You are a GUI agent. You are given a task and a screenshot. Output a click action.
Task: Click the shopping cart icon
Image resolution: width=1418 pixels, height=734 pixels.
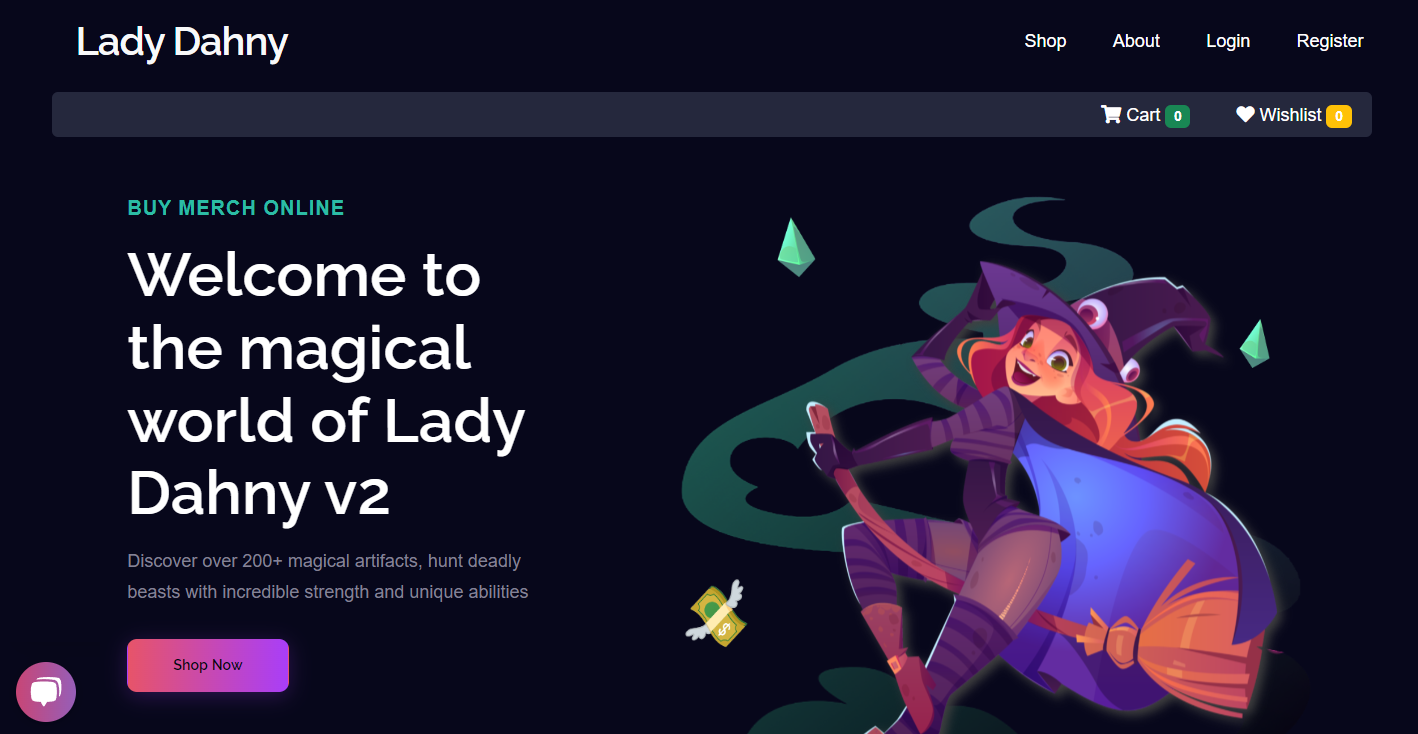click(x=1111, y=114)
